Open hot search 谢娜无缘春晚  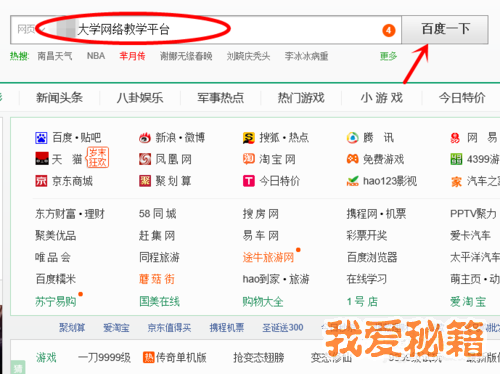[x=186, y=56]
